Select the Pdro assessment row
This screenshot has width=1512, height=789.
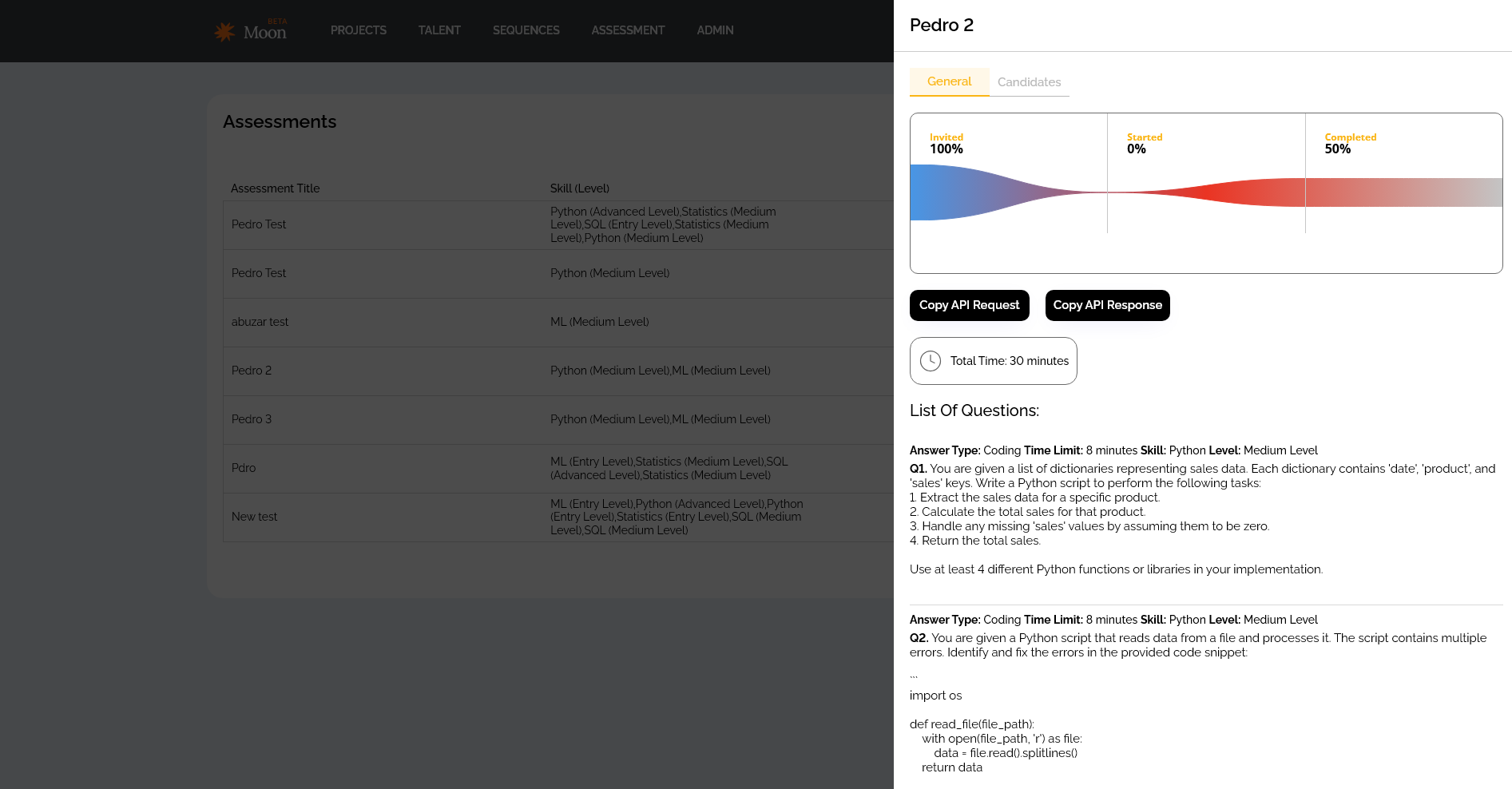tap(558, 468)
